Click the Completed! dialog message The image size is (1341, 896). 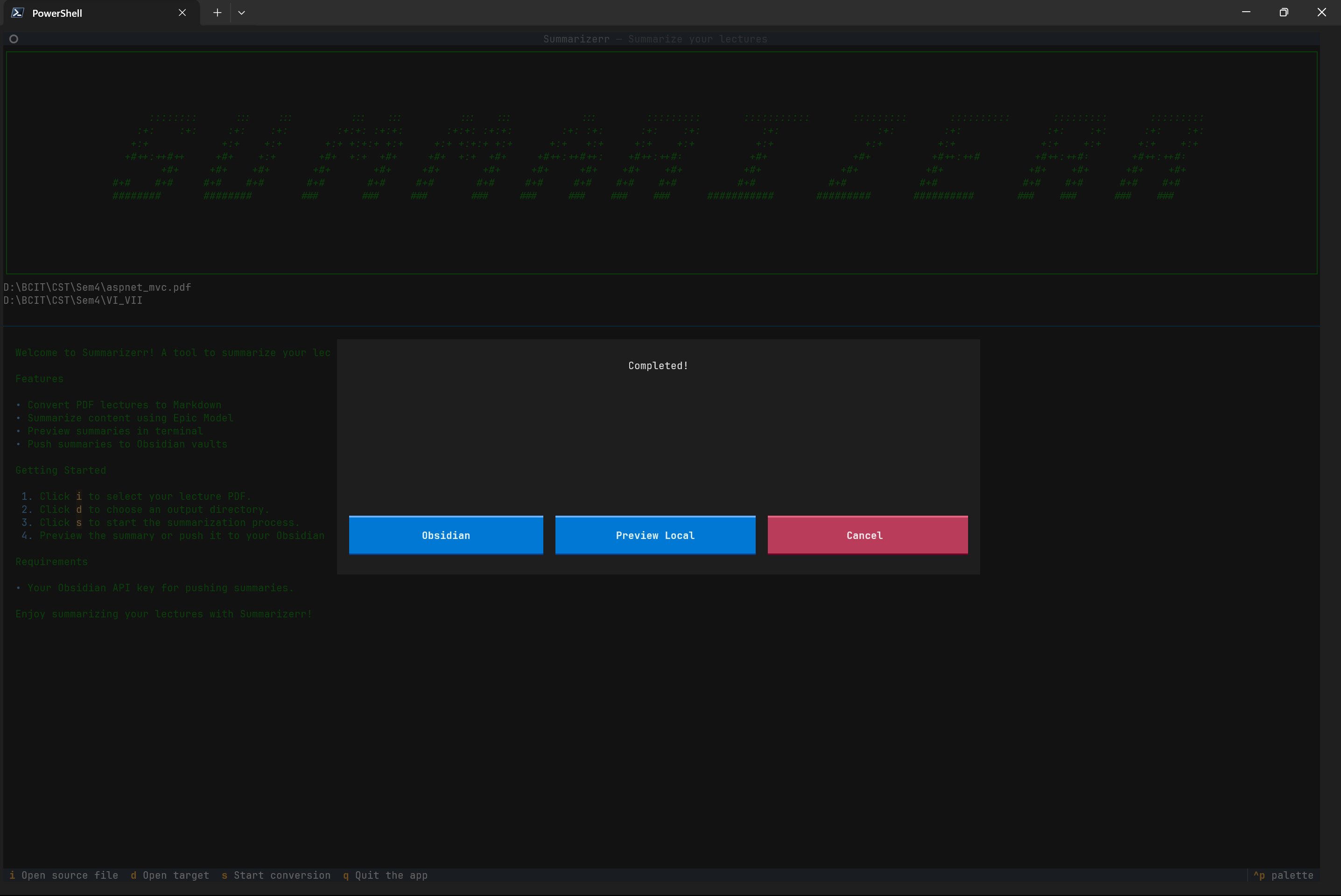tap(658, 366)
